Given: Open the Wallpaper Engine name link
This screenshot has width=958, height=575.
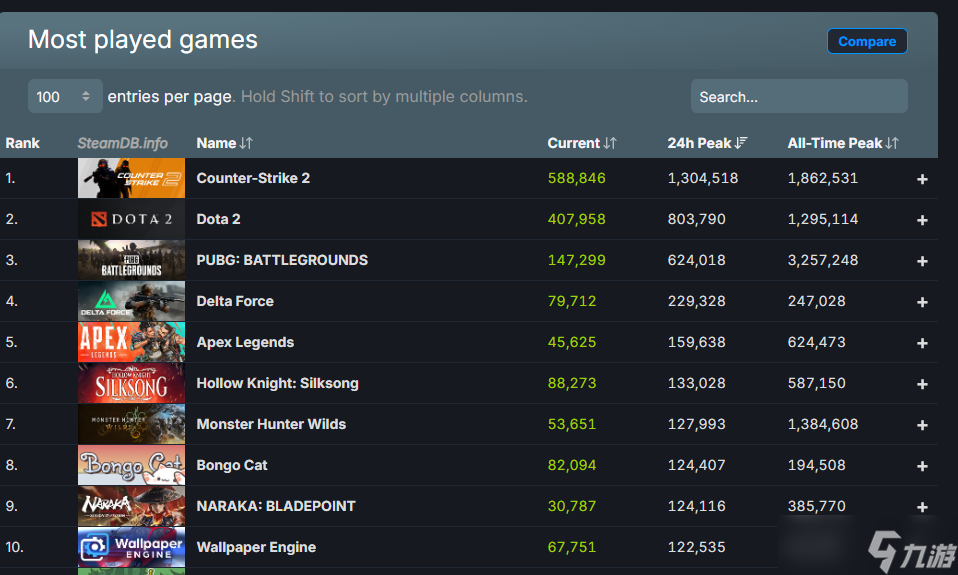Looking at the screenshot, I should (x=256, y=547).
